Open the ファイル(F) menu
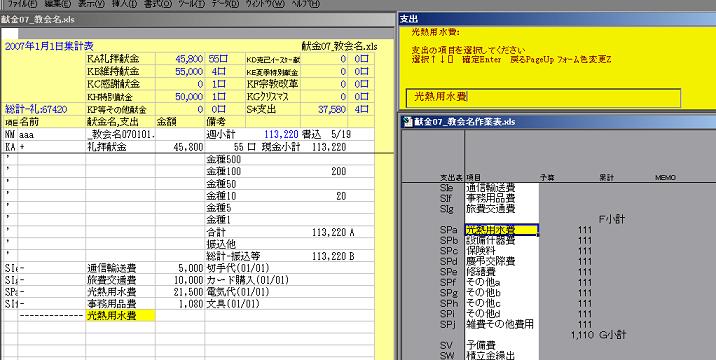Image resolution: width=716 pixels, height=360 pixels. [22, 4]
